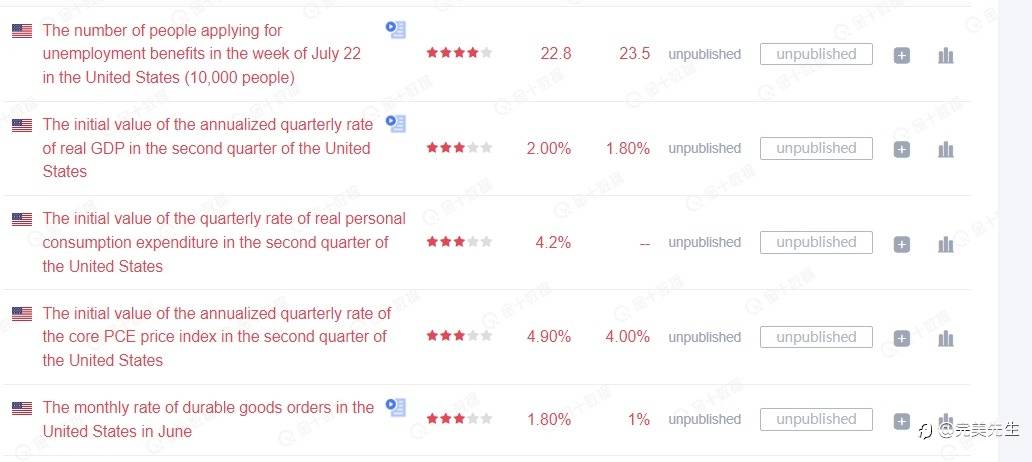Viewport: 1032px width, 462px height.
Task: Open video explainer icon for unemployment benefits row
Action: tap(396, 30)
